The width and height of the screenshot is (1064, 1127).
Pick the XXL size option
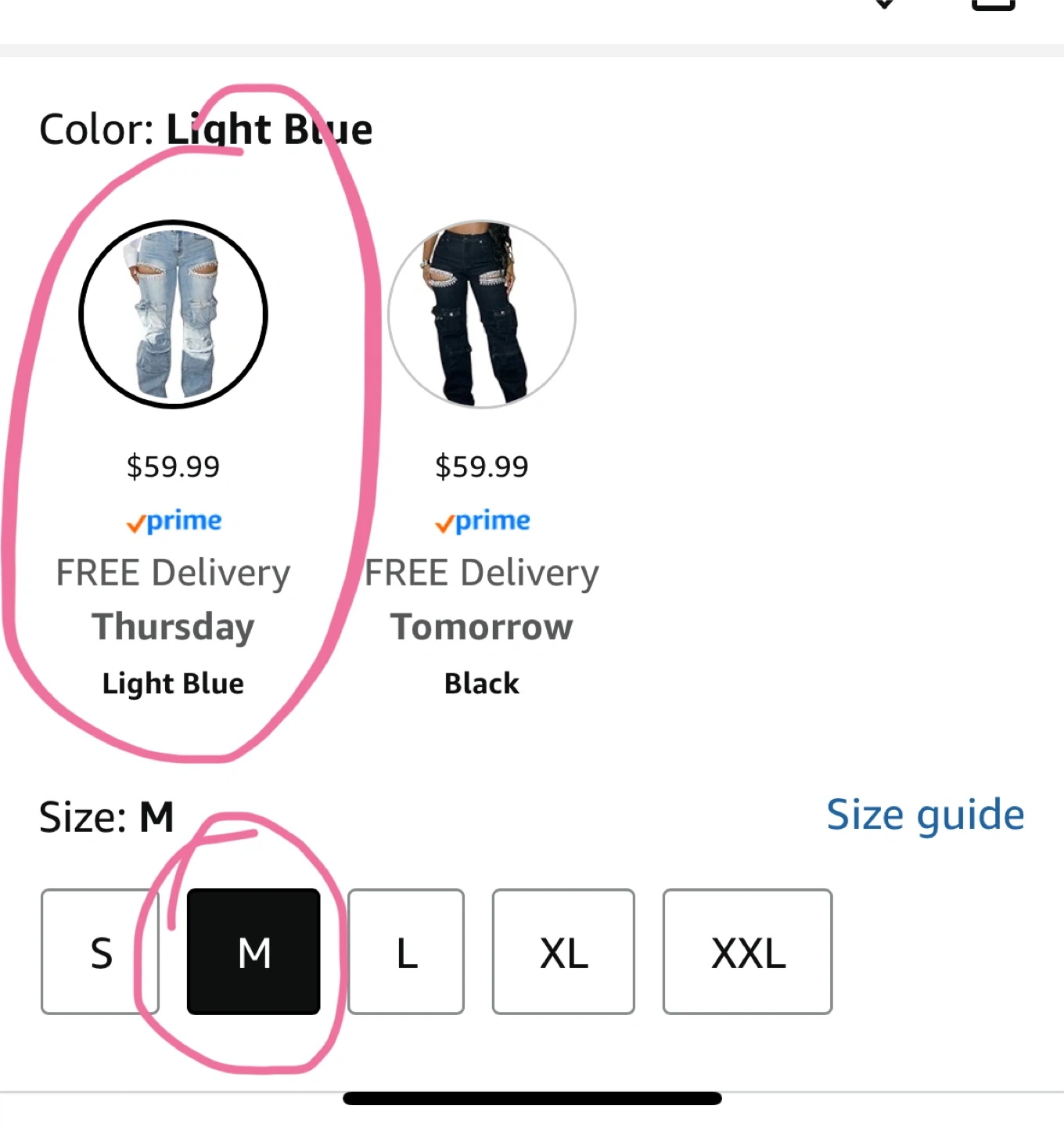[747, 952]
